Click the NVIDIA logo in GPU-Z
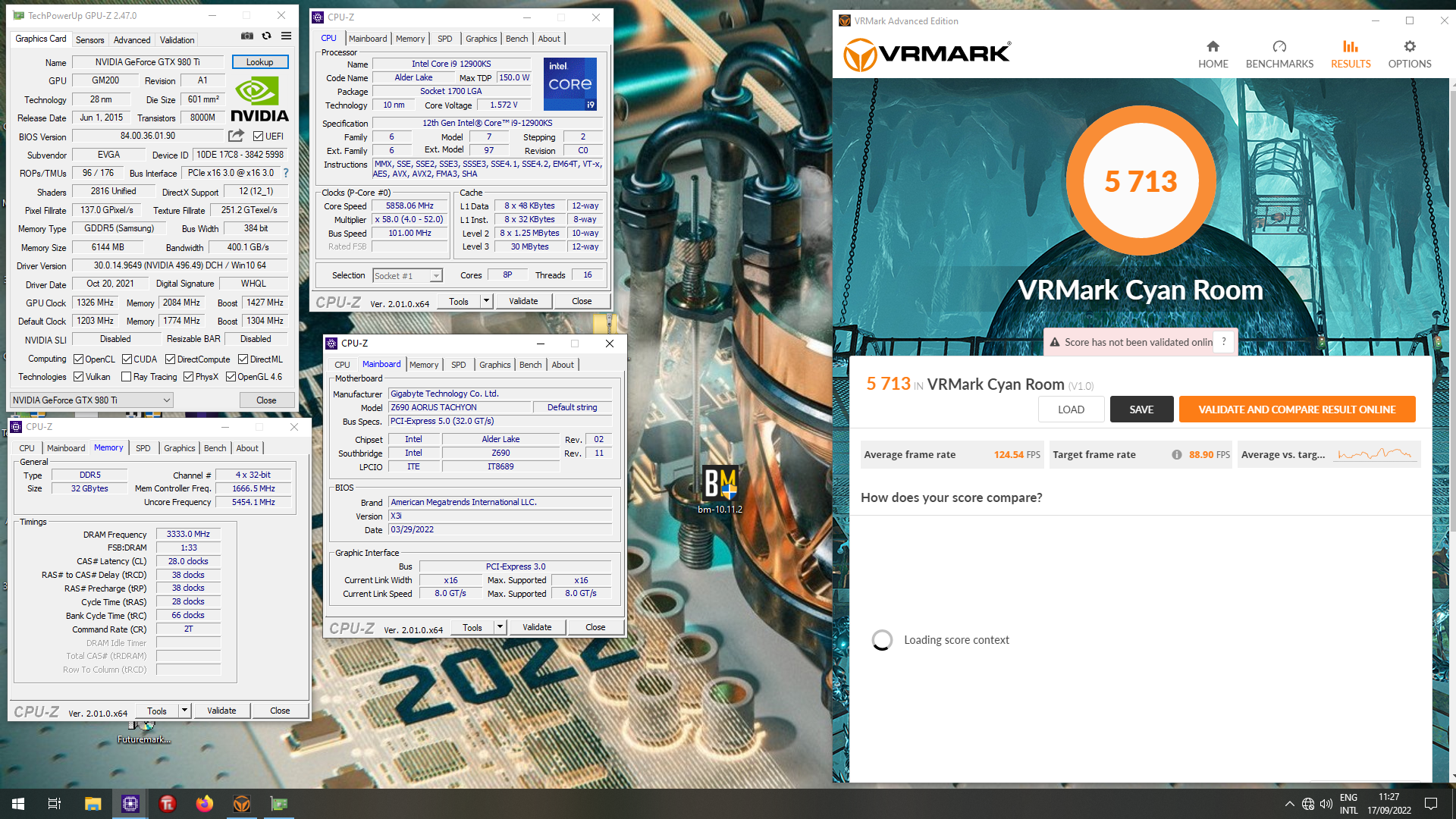 pos(259,99)
